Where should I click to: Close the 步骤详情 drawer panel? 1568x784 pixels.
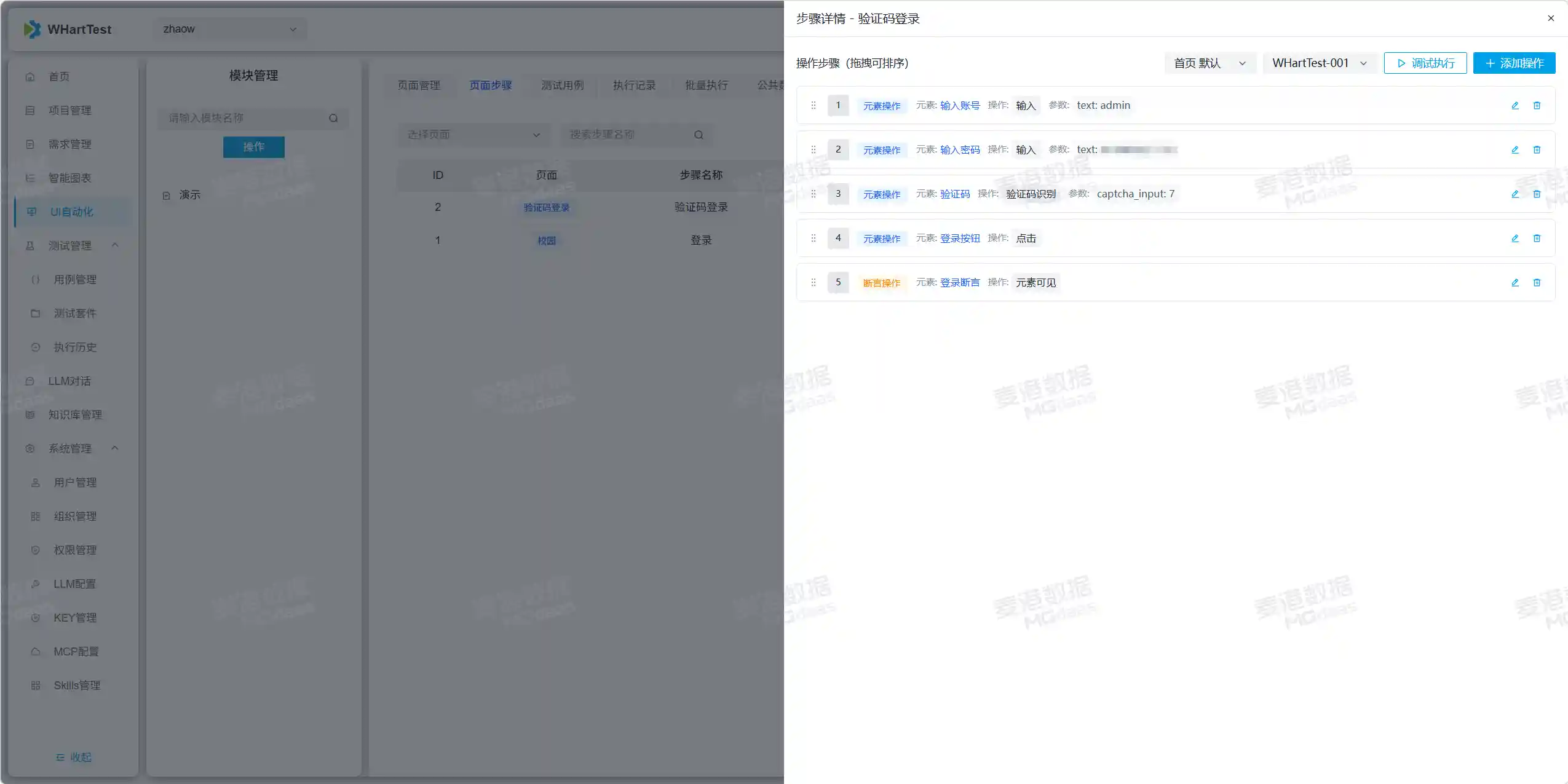1551,18
